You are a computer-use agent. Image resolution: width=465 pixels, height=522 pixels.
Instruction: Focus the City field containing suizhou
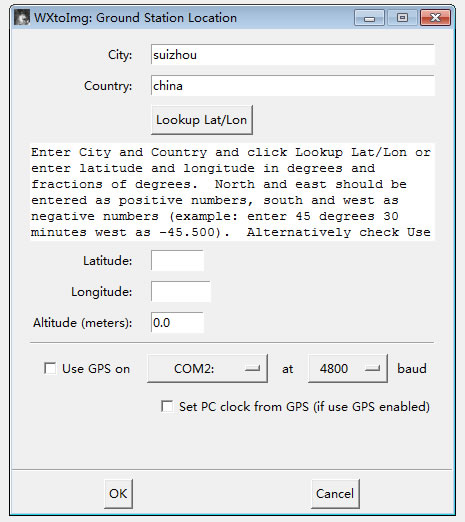click(x=293, y=55)
